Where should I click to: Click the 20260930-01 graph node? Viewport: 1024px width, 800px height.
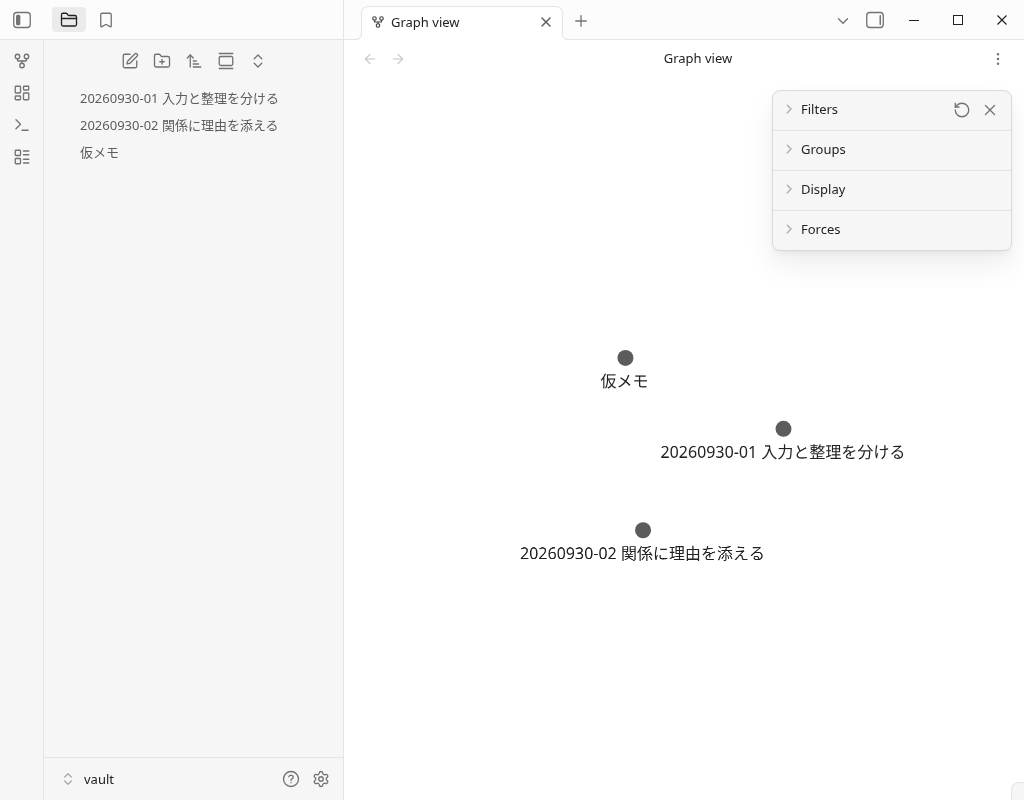[783, 428]
